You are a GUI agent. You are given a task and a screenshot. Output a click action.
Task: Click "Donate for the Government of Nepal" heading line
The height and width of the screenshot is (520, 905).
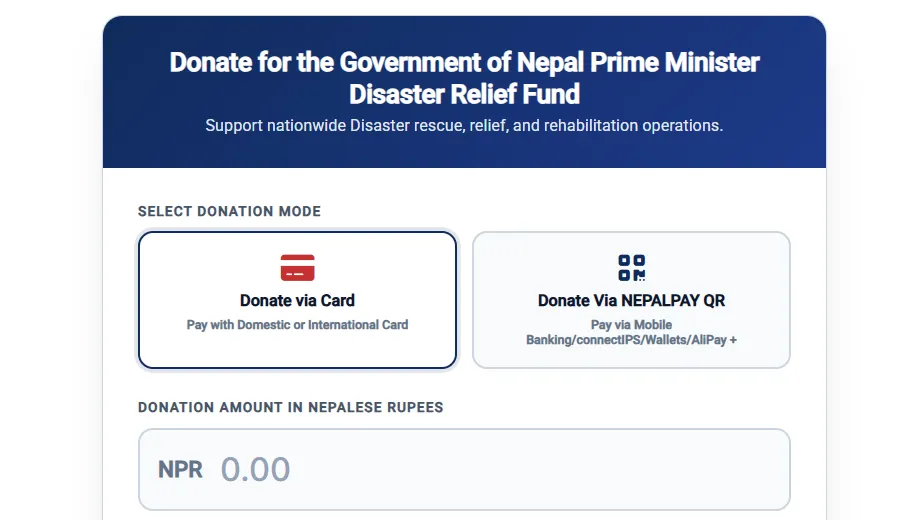pos(376,62)
